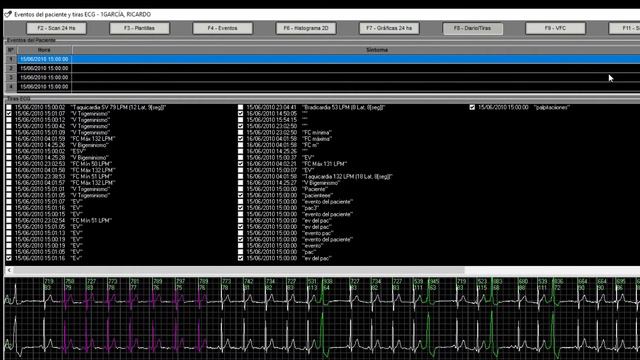Viewport: 640px width, 360px height.
Task: Click the ECG strip waveform display
Action: point(322,318)
